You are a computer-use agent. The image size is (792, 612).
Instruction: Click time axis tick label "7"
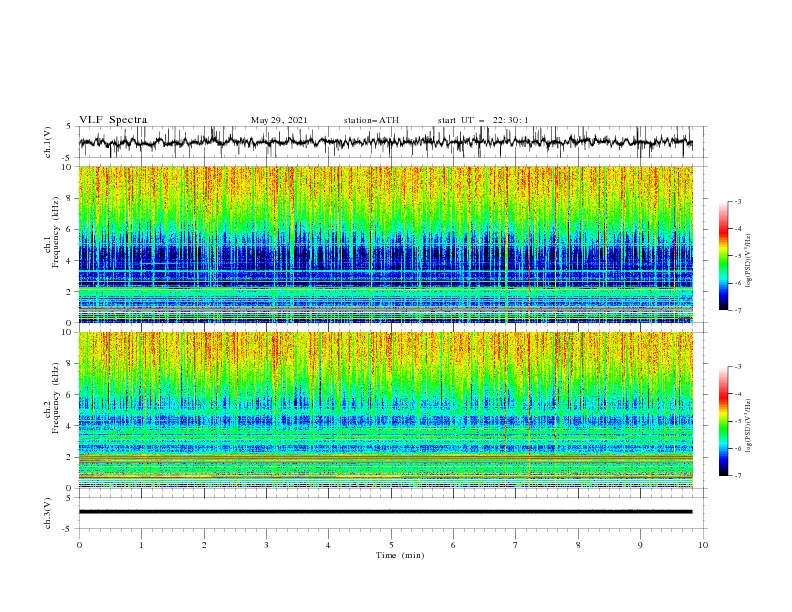click(x=516, y=545)
